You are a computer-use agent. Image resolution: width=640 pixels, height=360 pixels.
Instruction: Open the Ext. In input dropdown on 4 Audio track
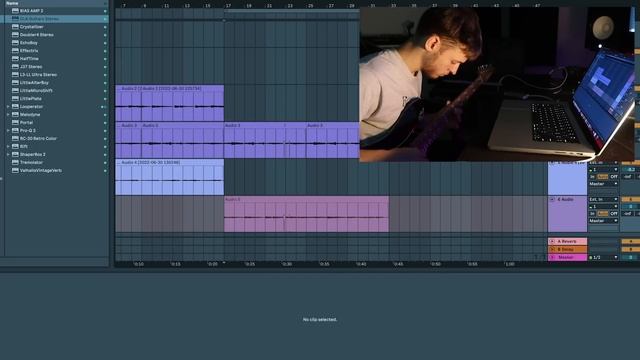[603, 200]
